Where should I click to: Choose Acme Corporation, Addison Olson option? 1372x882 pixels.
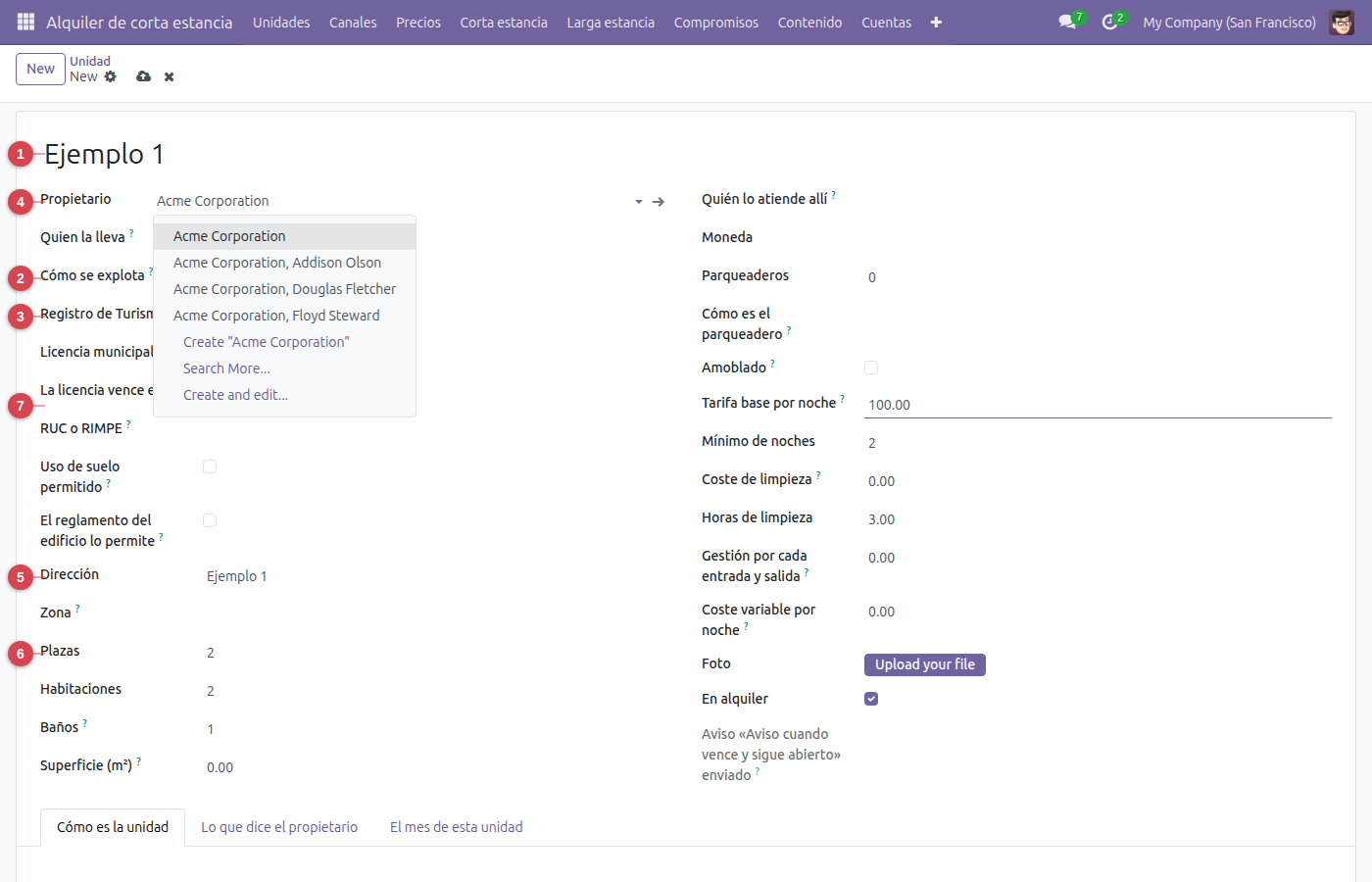pos(285,263)
